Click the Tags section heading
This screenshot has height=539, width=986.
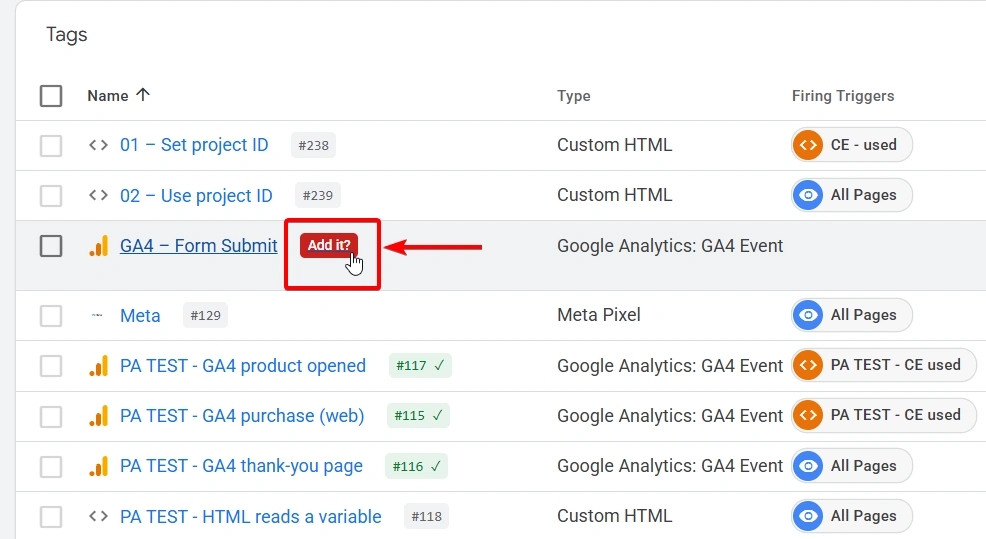67,35
